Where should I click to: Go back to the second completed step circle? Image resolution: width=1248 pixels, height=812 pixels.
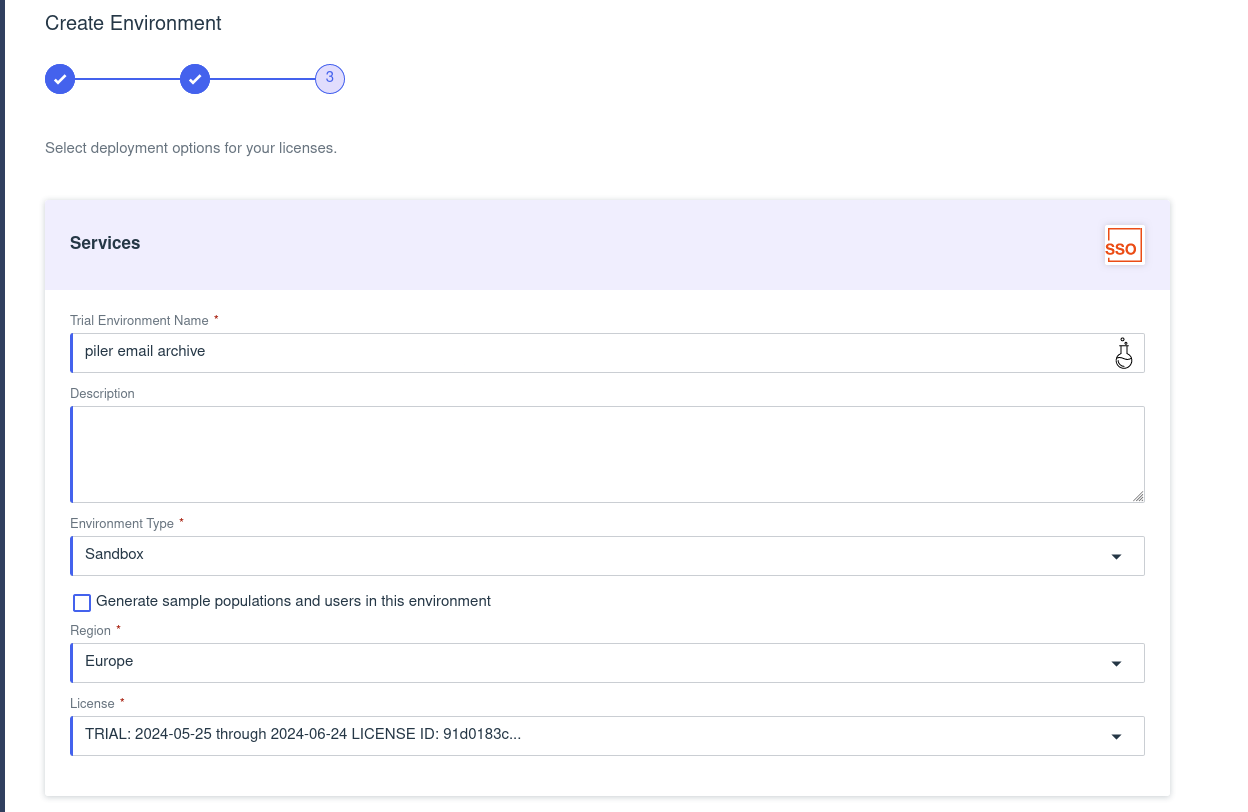pyautogui.click(x=195, y=79)
